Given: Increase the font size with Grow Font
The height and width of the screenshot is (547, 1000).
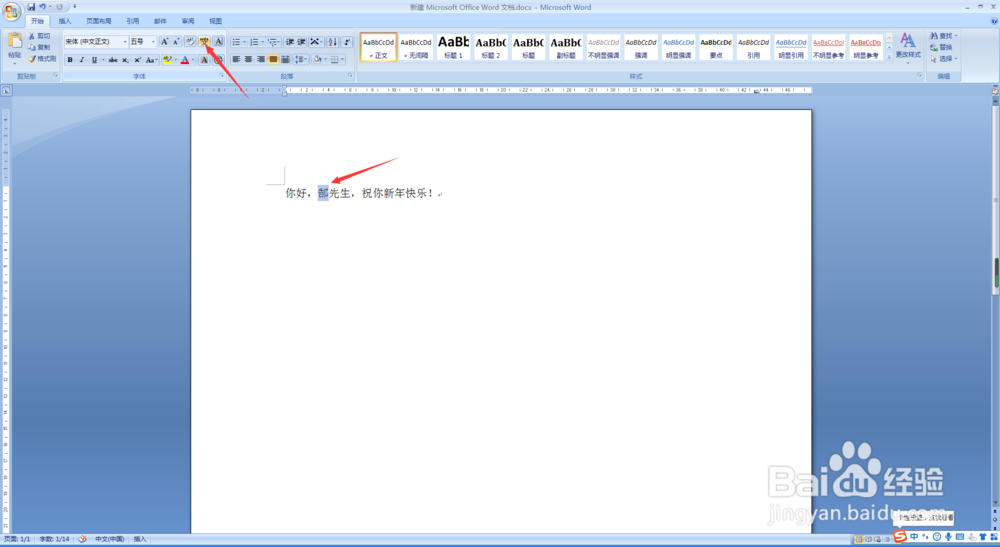Looking at the screenshot, I should [x=165, y=41].
